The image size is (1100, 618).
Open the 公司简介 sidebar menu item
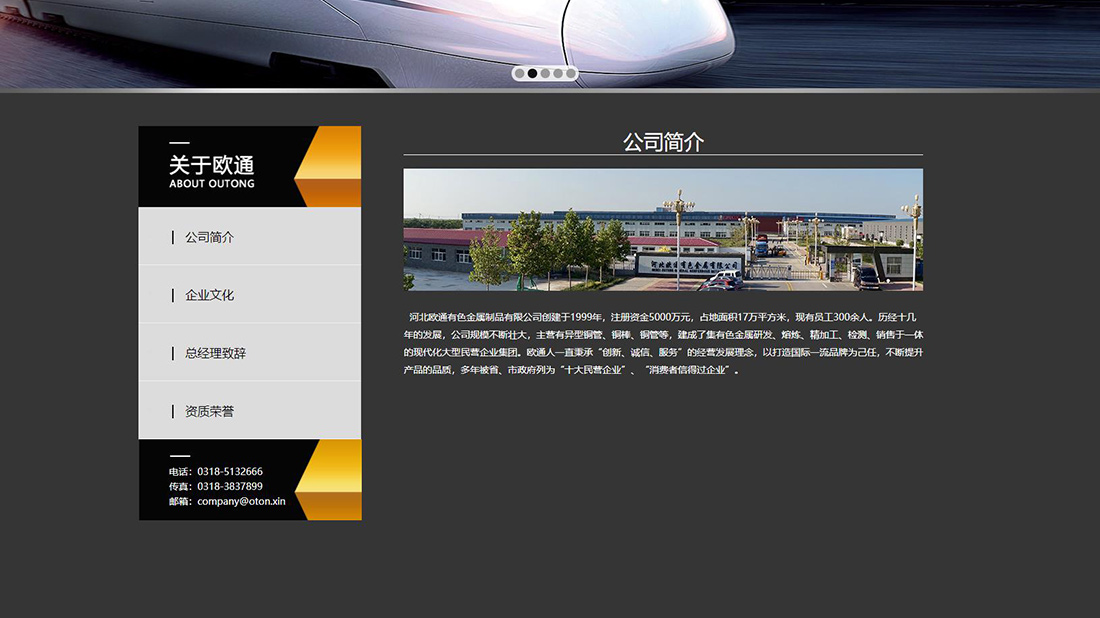click(x=210, y=237)
